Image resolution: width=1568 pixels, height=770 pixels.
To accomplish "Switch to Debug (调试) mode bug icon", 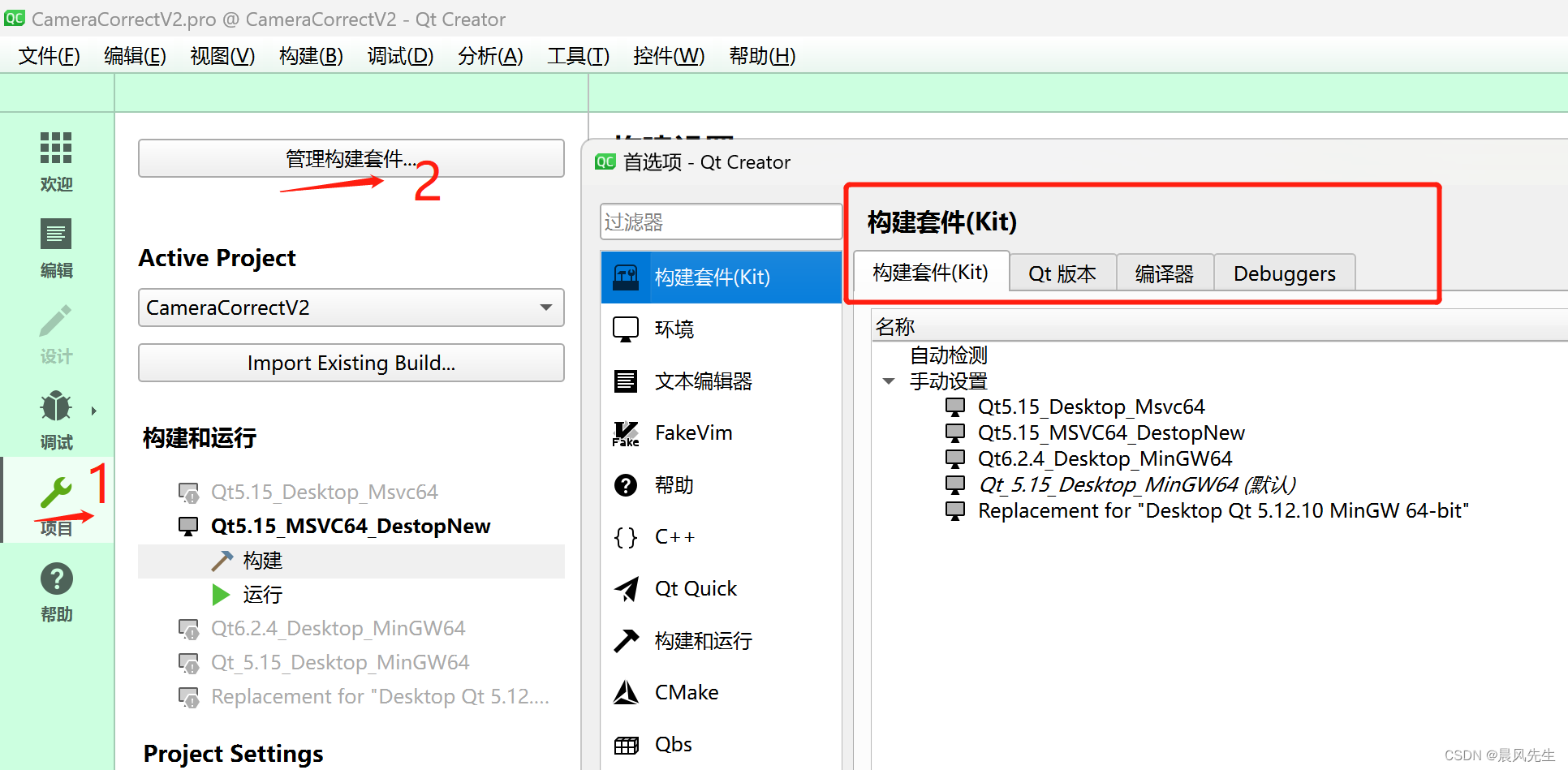I will pyautogui.click(x=56, y=406).
